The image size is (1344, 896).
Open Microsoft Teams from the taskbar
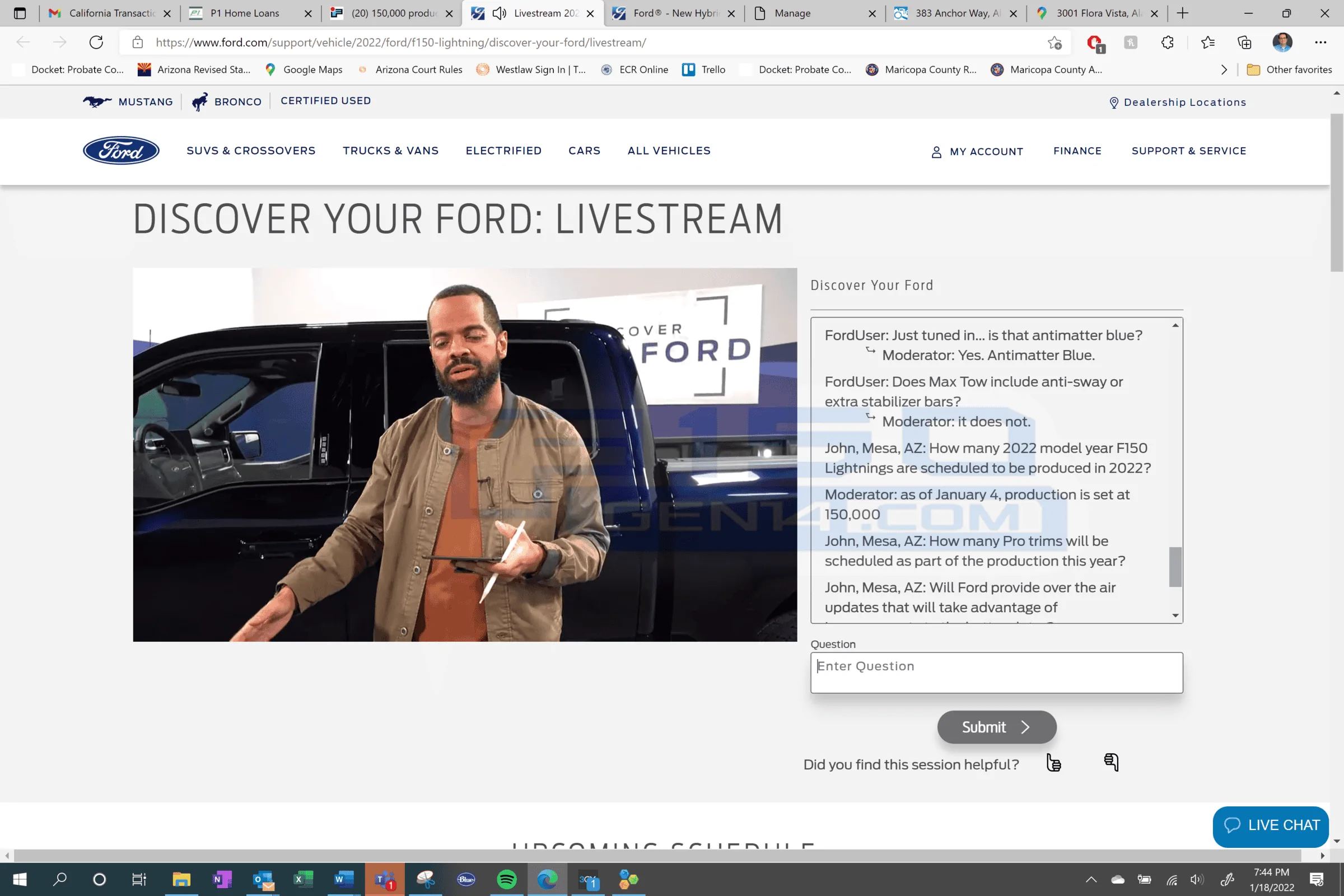click(x=385, y=879)
